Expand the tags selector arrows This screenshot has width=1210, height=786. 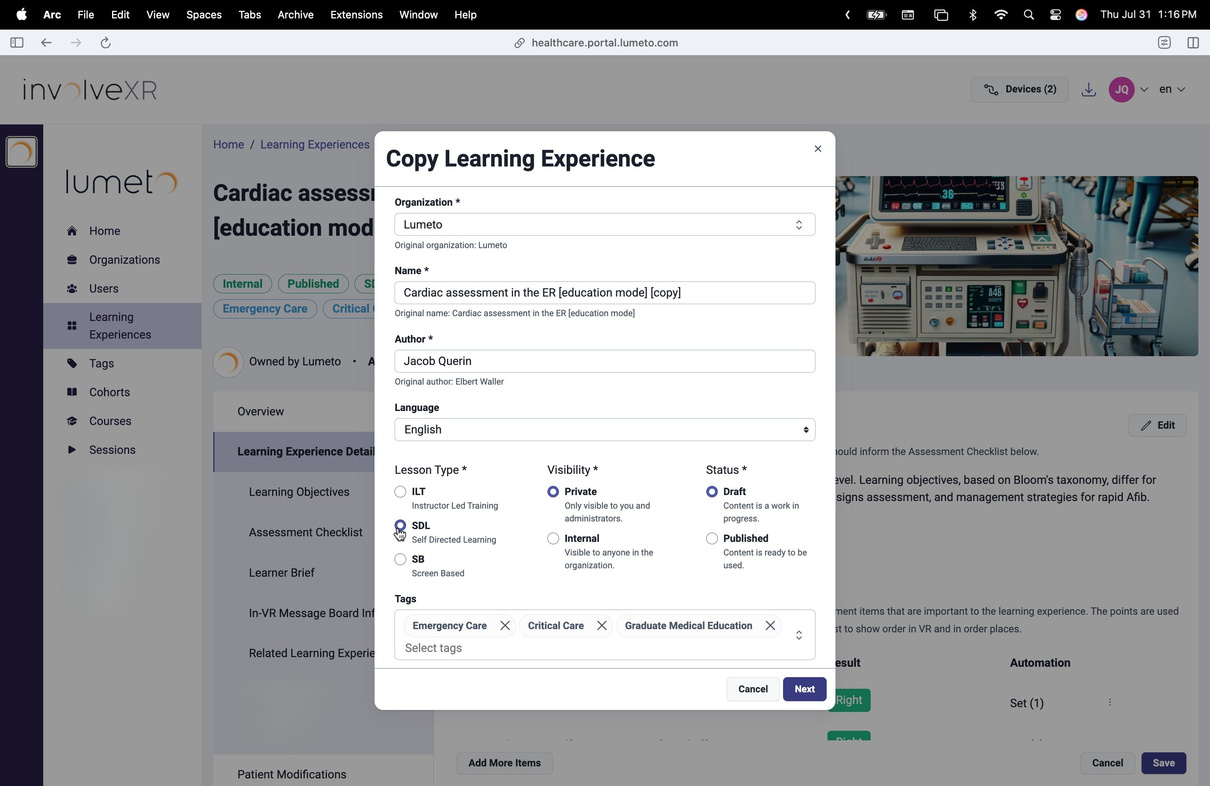pos(798,635)
